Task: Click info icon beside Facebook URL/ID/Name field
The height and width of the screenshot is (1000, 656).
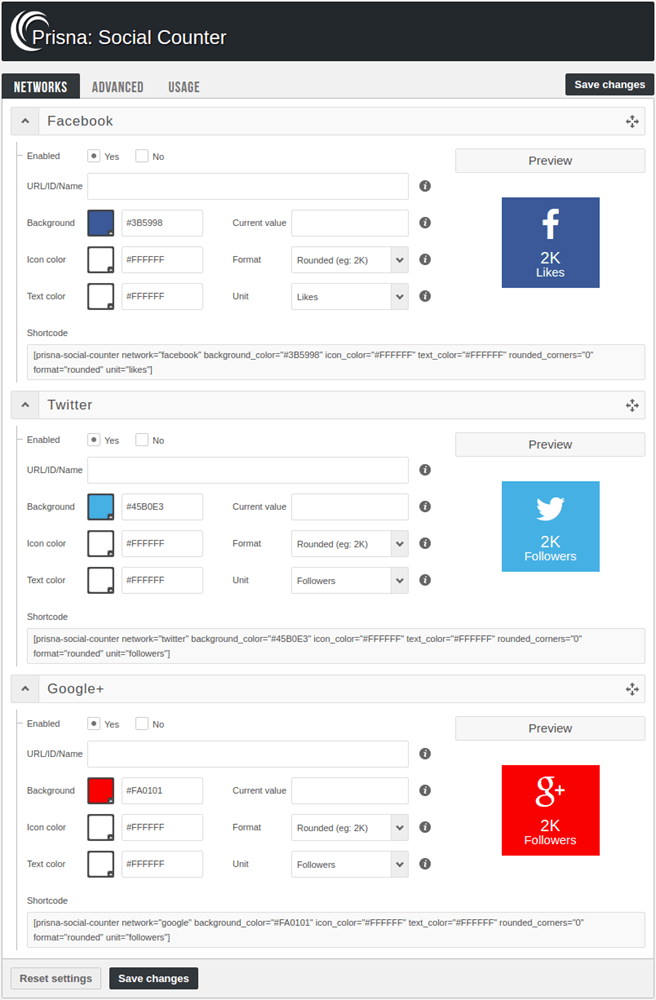Action: pyautogui.click(x=425, y=186)
